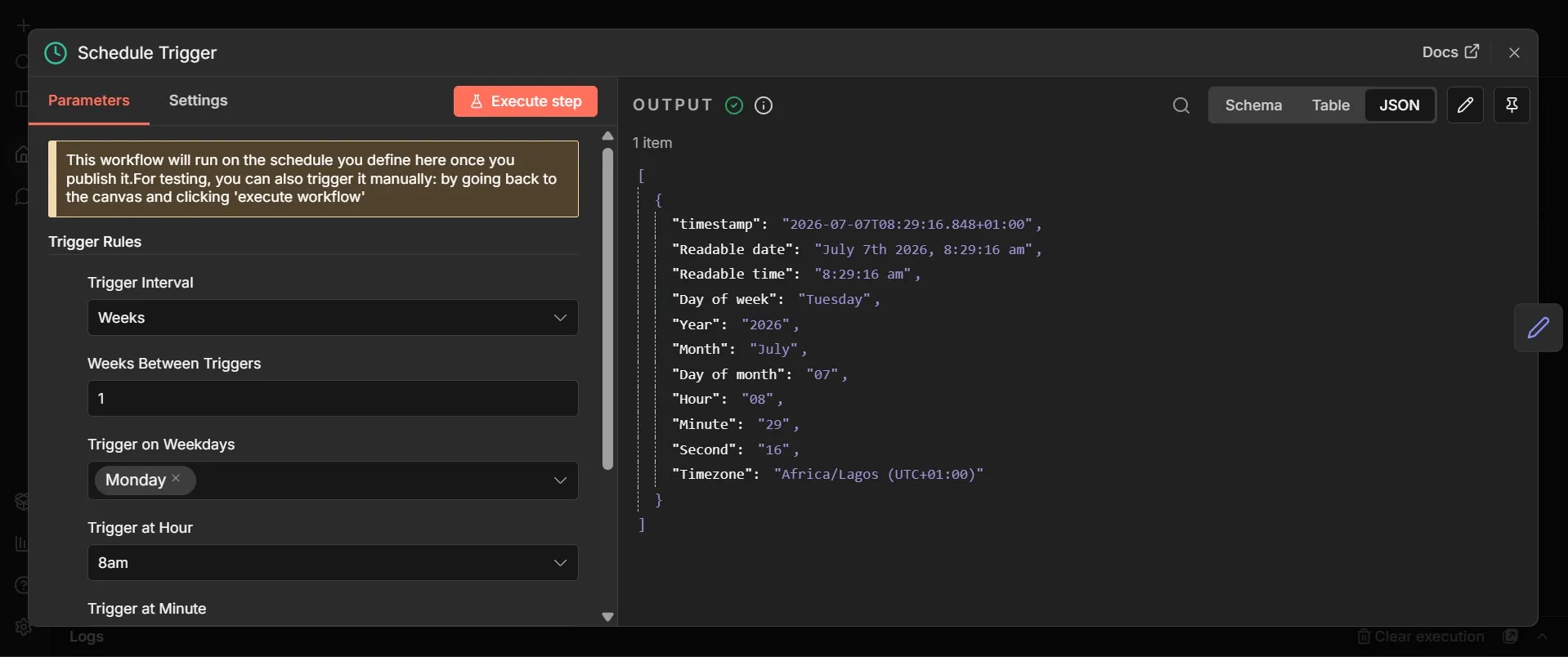Click the Execute step button
The height and width of the screenshot is (657, 1568).
pos(526,101)
